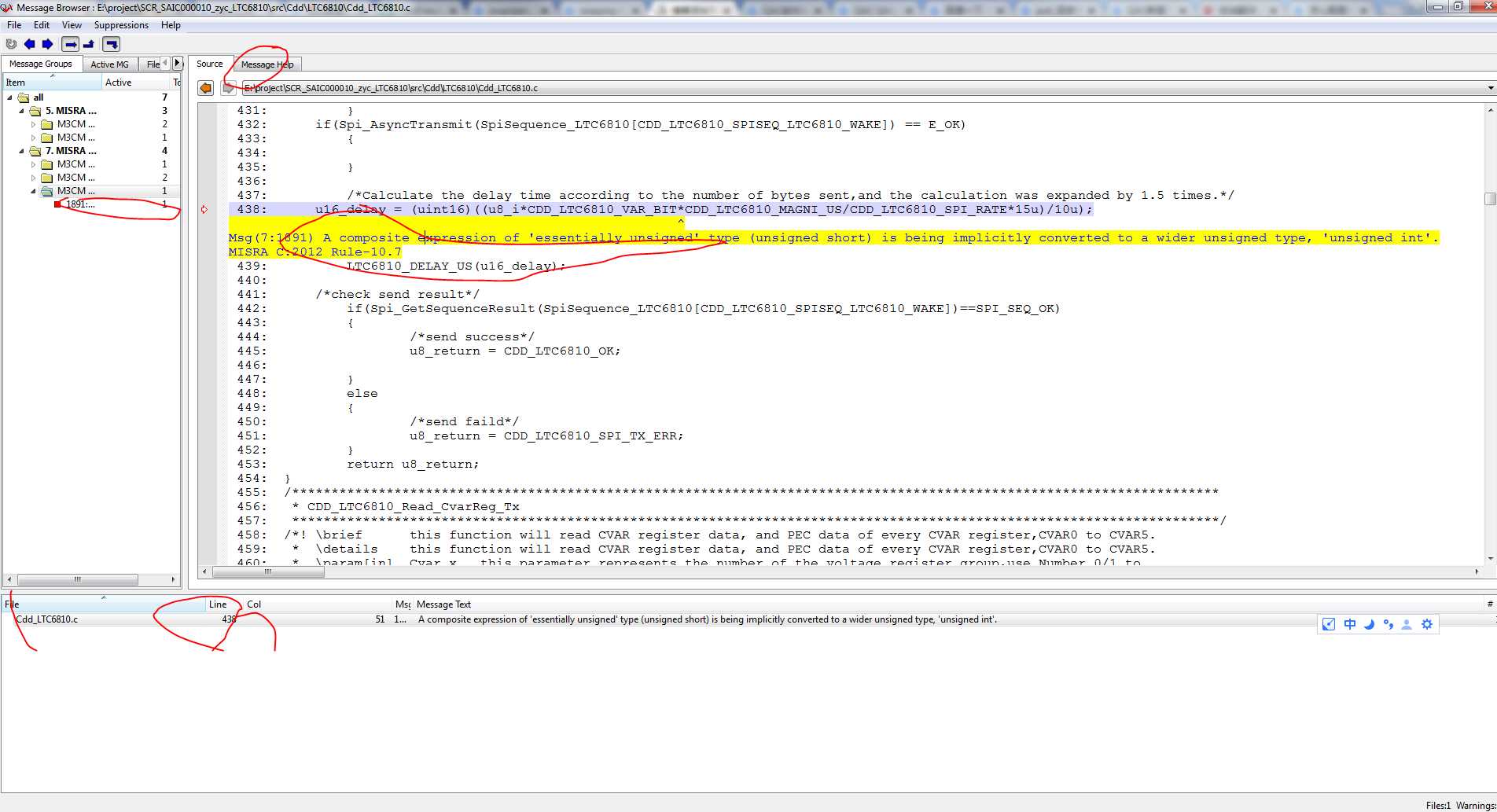Click the IME user account icon

point(1407,624)
